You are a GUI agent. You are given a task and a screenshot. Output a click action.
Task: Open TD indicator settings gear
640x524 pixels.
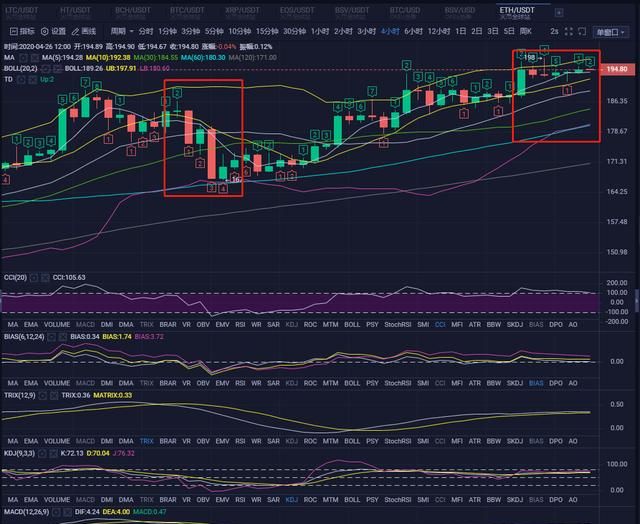coord(21,79)
